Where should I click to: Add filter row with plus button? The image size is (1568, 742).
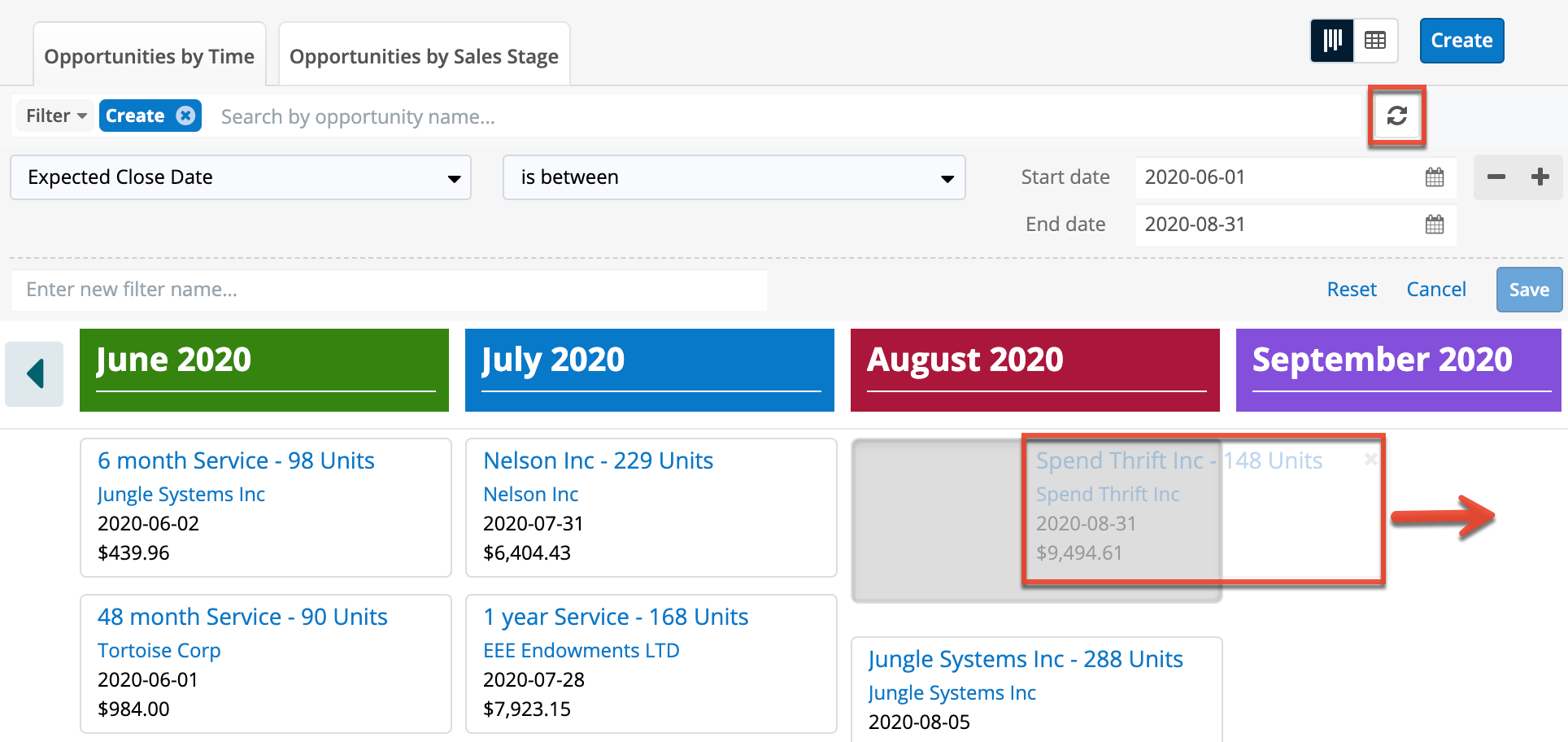click(1540, 177)
